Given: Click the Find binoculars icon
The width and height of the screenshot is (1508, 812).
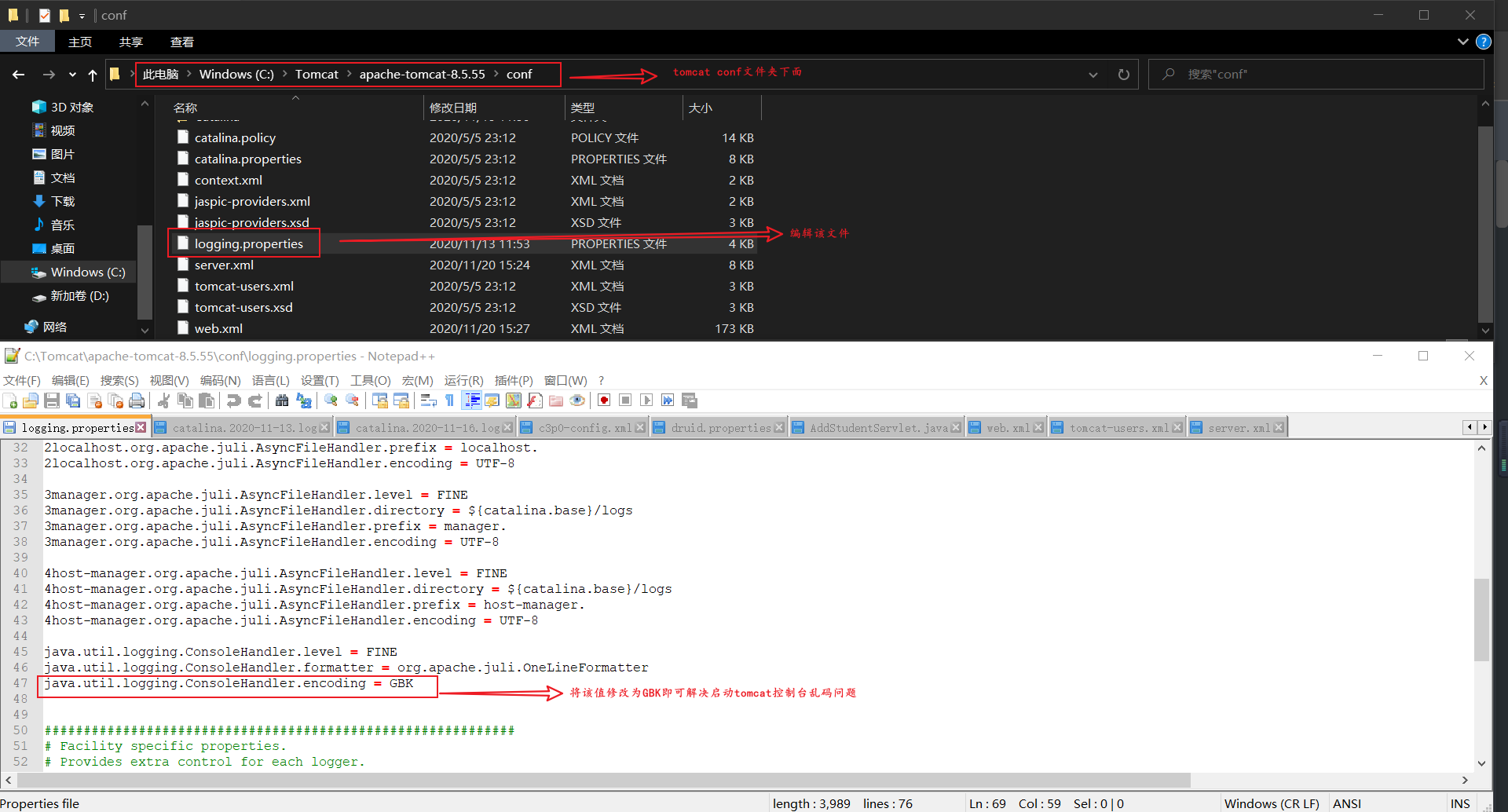Looking at the screenshot, I should tap(282, 401).
